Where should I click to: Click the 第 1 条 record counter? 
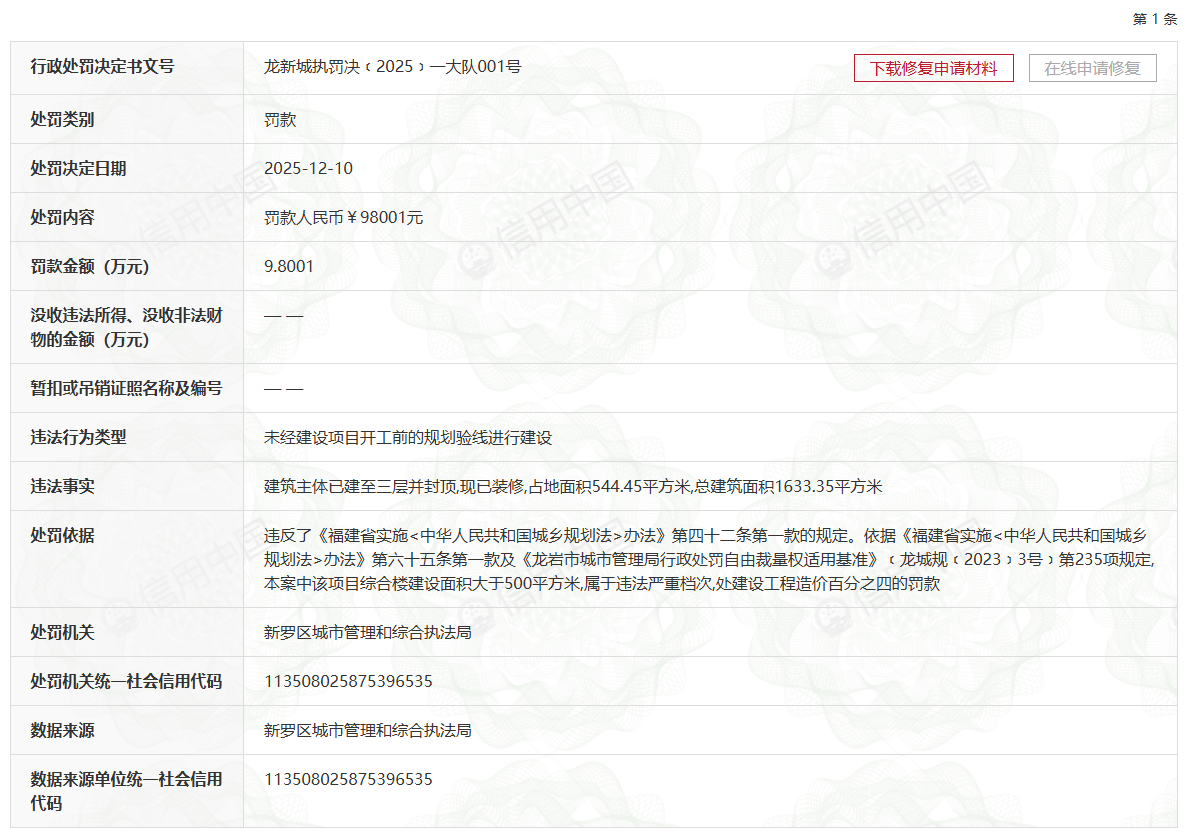[1154, 19]
